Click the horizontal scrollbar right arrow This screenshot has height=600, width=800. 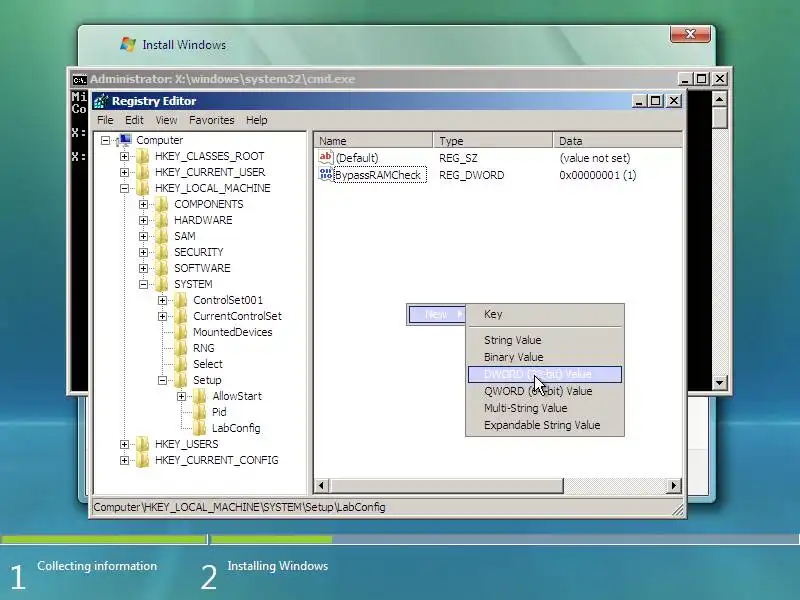coord(674,486)
